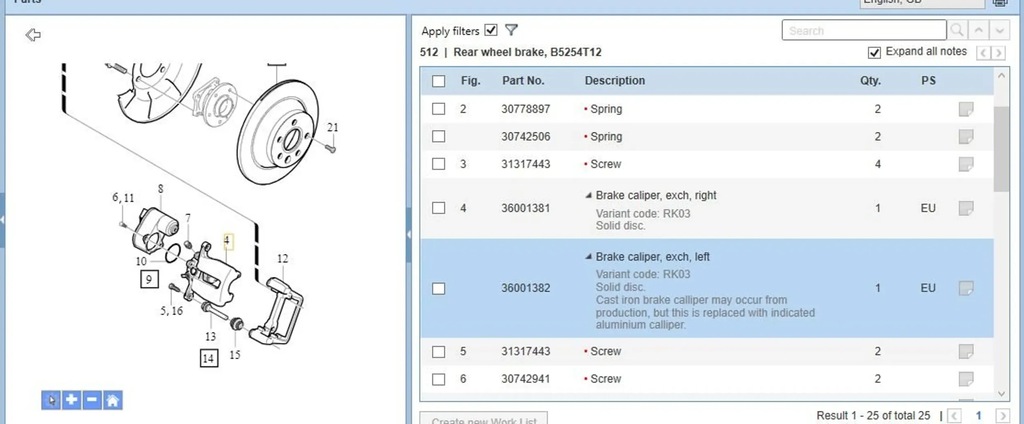
Task: Click inside the Search field
Action: pos(864,30)
